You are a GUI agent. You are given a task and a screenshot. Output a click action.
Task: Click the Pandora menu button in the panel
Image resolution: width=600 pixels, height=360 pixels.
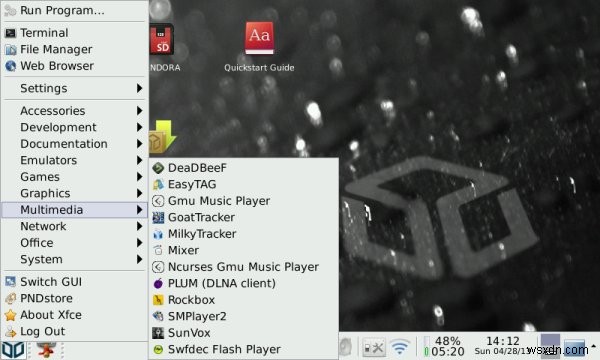coord(13,350)
